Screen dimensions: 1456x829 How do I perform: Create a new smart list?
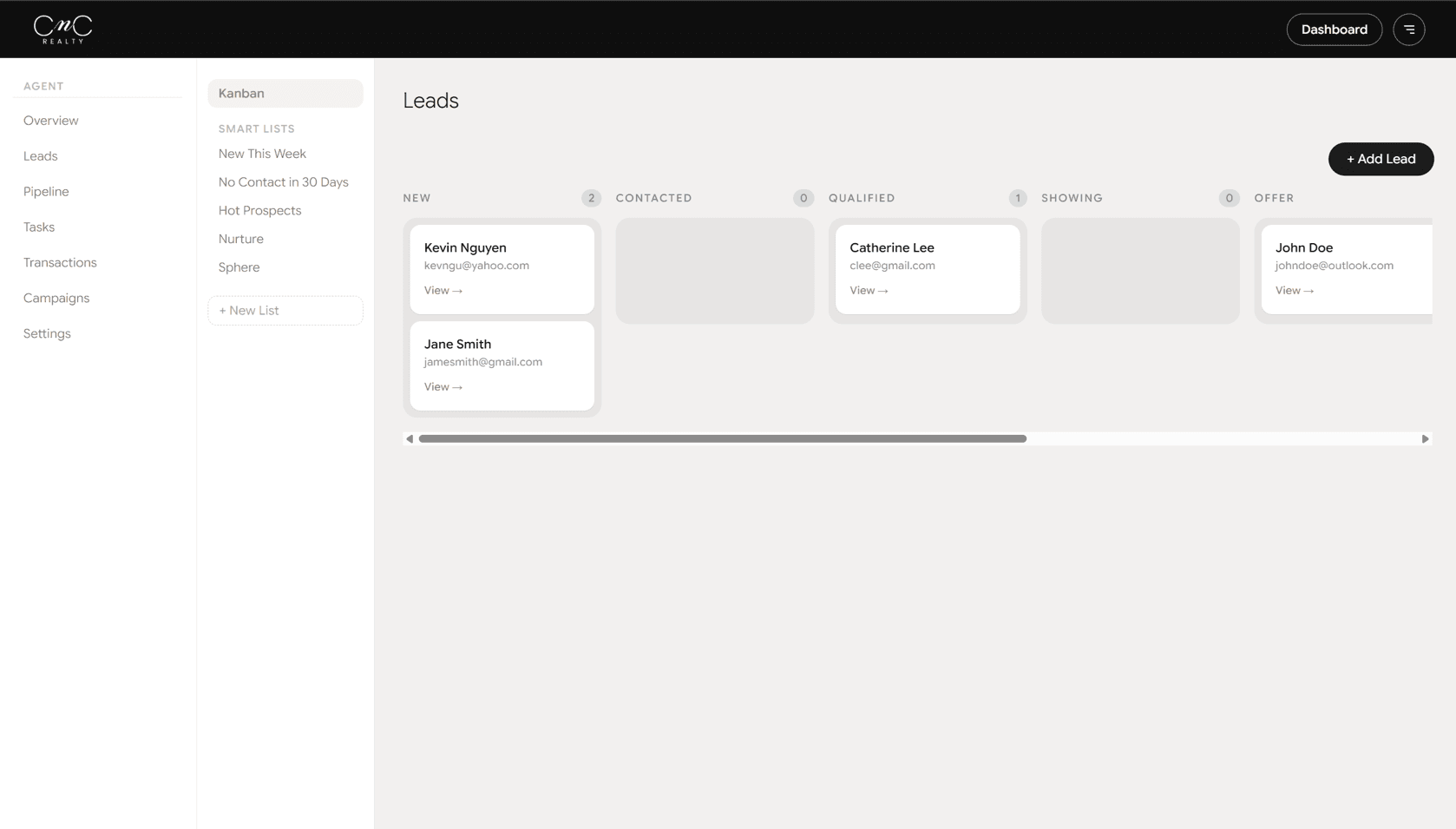click(x=285, y=311)
